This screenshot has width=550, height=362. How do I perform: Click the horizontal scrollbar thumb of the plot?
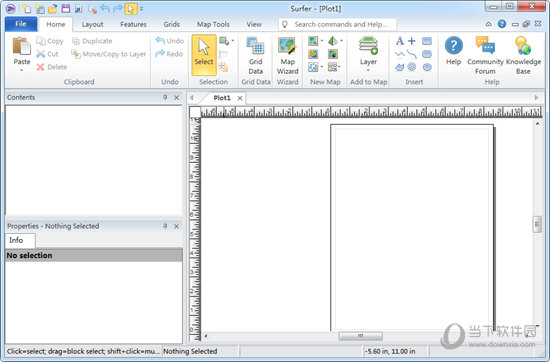coord(361,336)
